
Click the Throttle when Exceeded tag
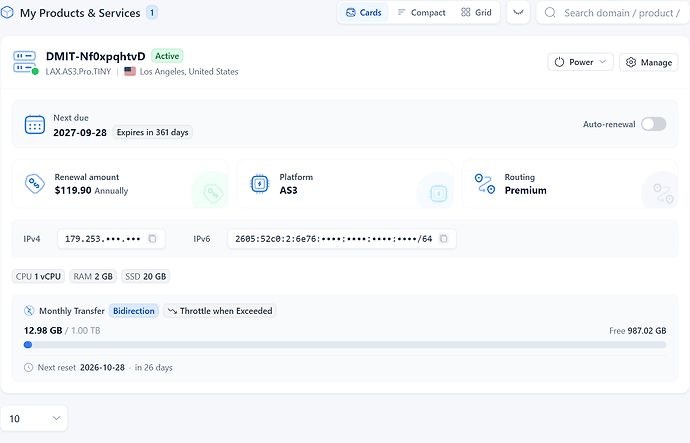click(x=220, y=311)
